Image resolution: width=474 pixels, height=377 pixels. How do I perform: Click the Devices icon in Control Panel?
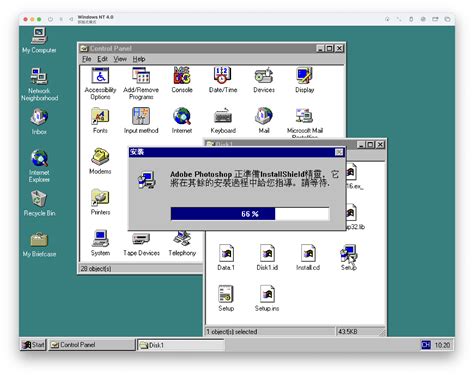click(264, 80)
